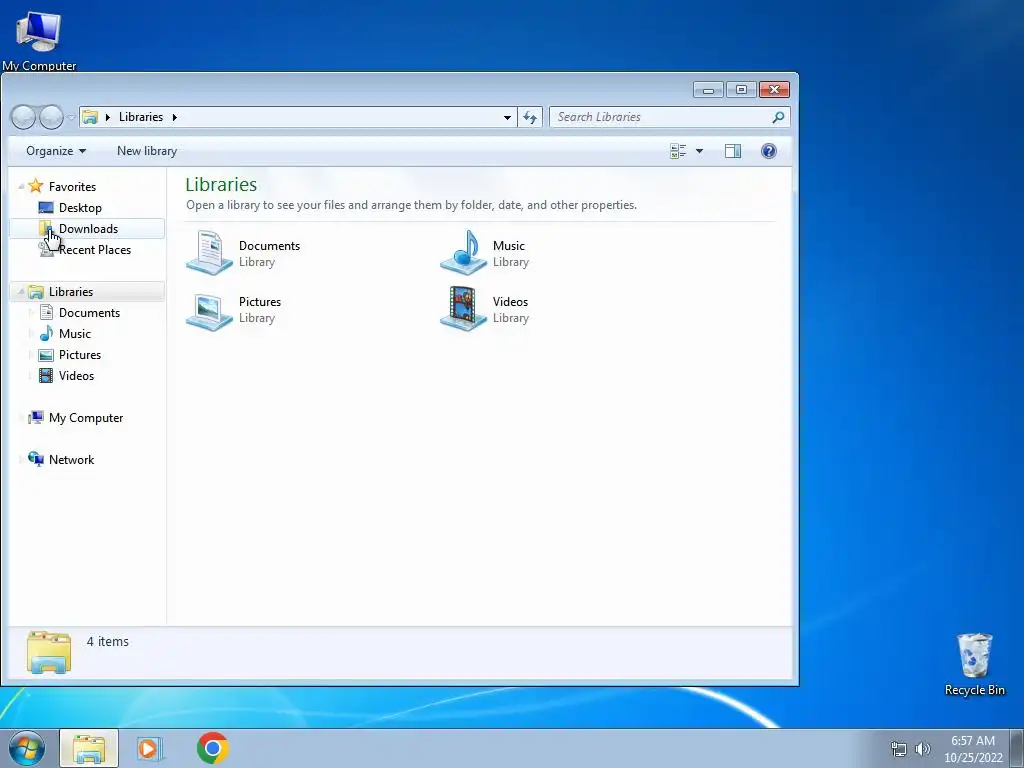The image size is (1024, 768).
Task: Expand arrow after Libraries in address bar
Action: coord(174,118)
